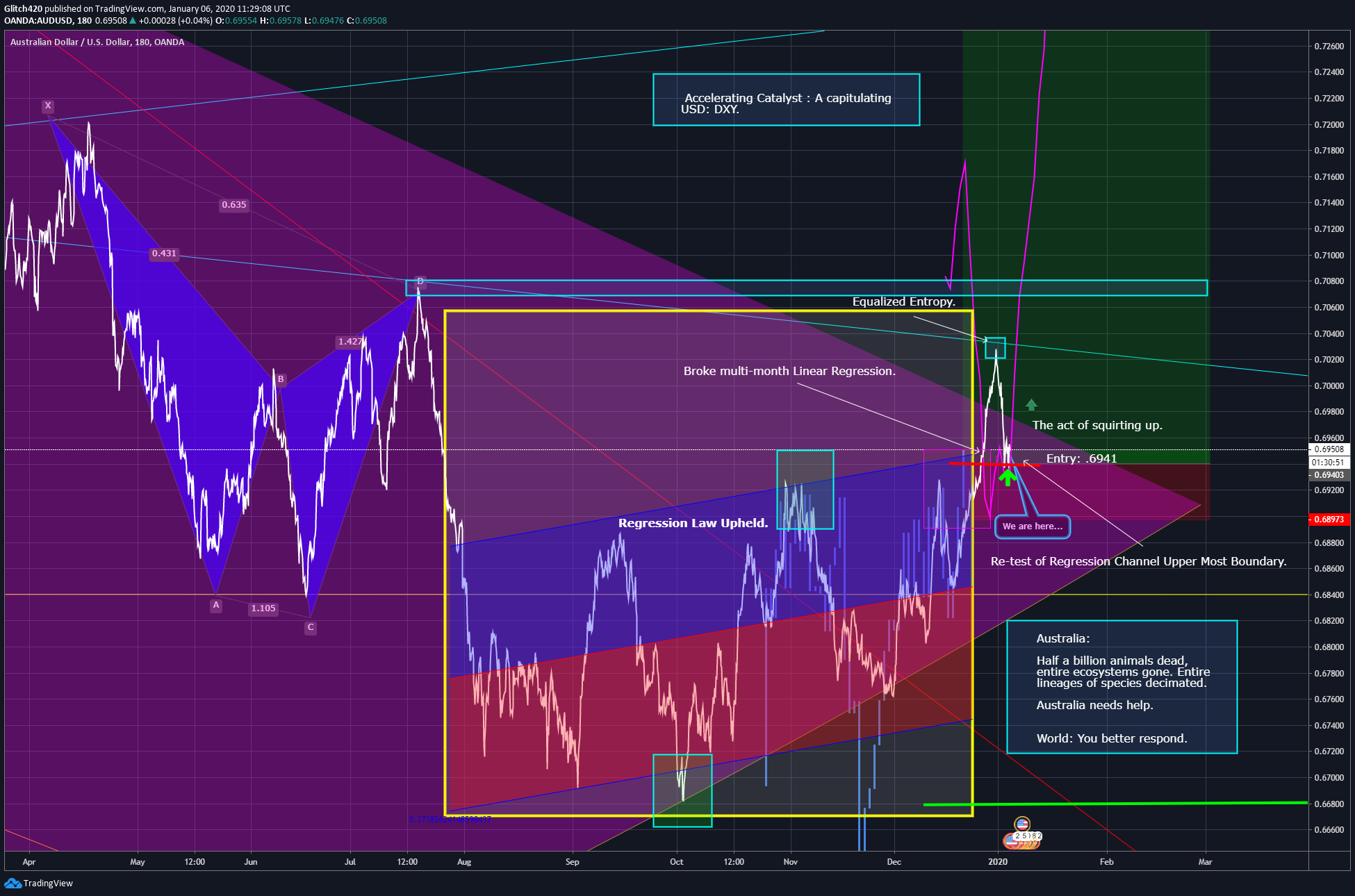Click the 'Feb' label on the time axis
Viewport: 1355px width, 896px height.
point(1107,862)
